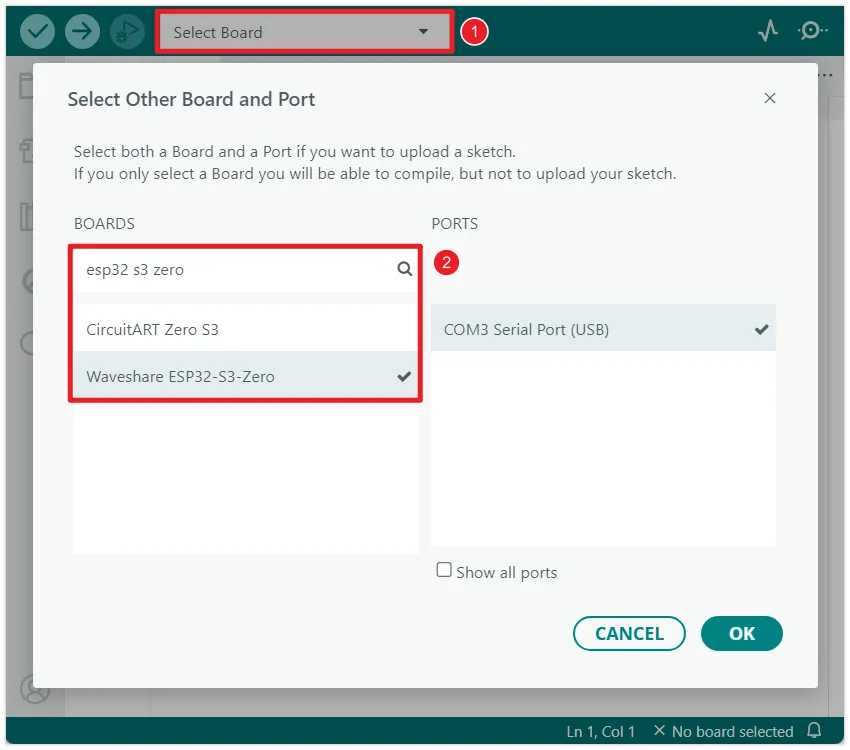Confirm with the OK button
850x750 pixels.
point(741,633)
